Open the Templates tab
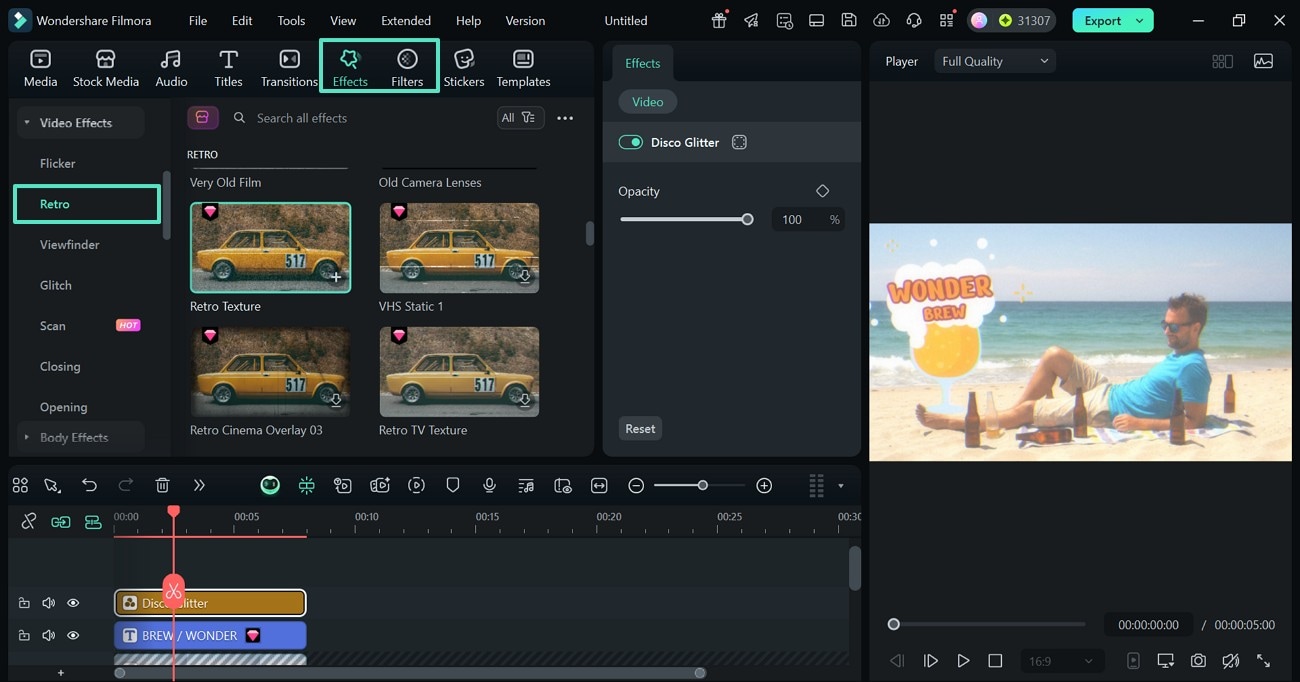1300x682 pixels. point(523,68)
